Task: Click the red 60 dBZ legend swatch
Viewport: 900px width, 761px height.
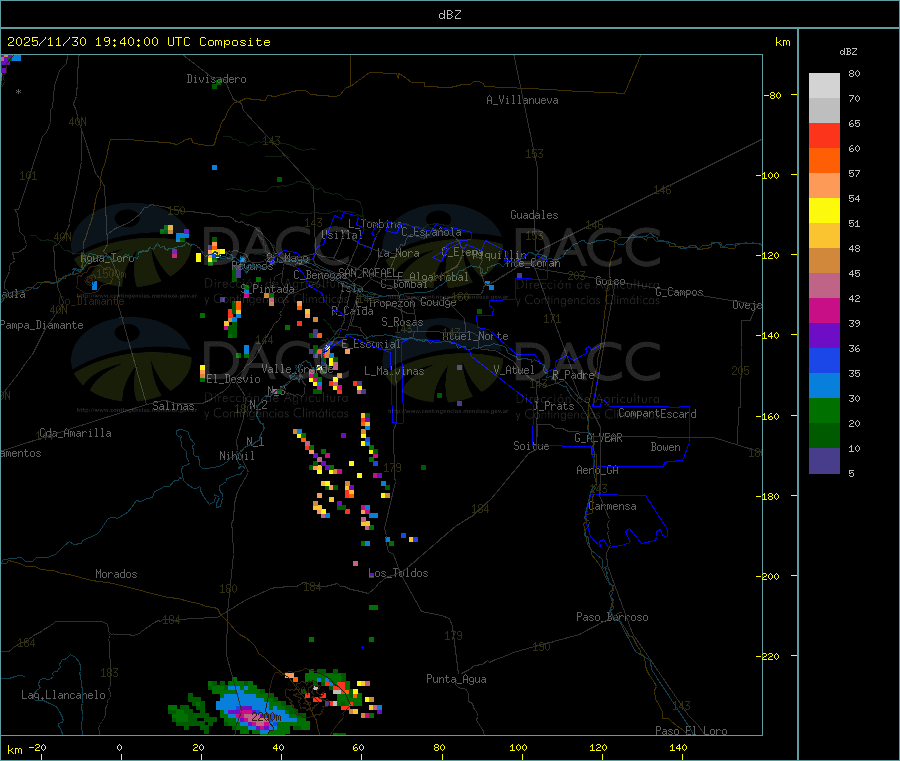Action: (x=824, y=135)
